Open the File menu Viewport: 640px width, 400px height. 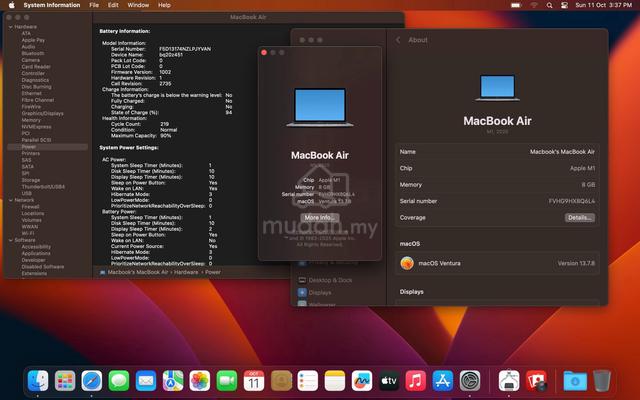pos(94,5)
